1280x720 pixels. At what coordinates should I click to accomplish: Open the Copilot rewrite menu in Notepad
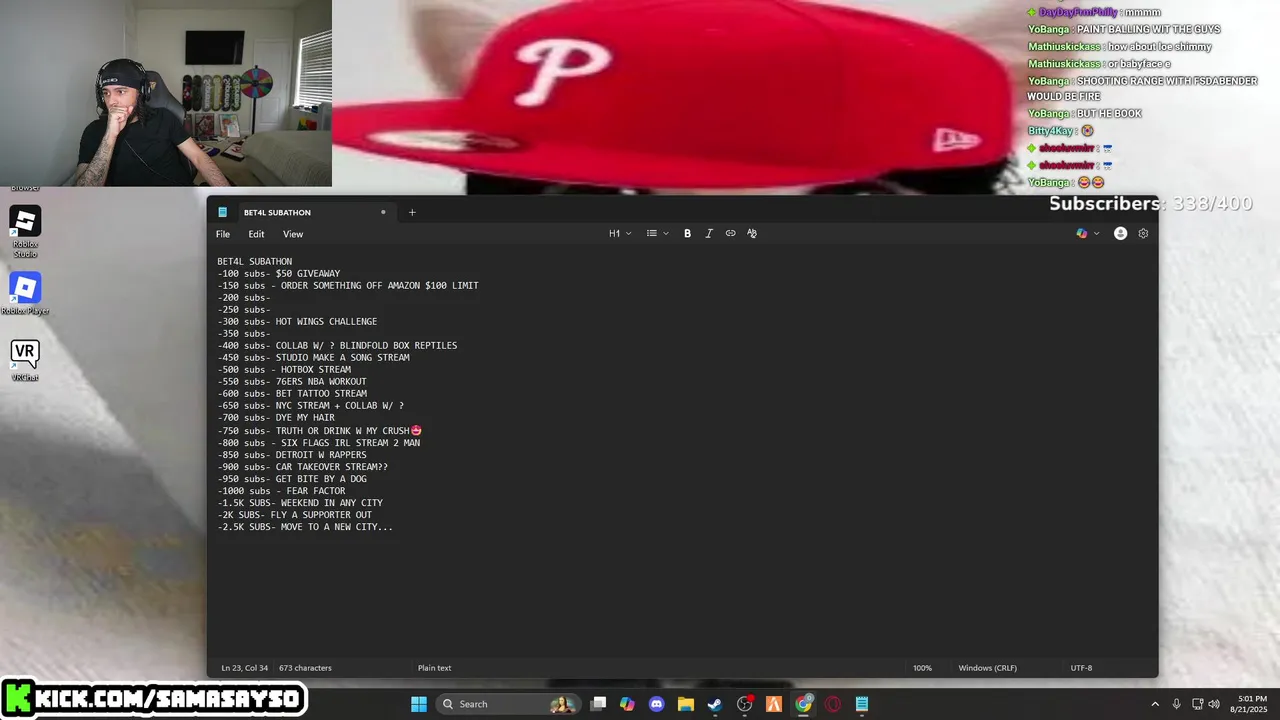(x=1087, y=233)
